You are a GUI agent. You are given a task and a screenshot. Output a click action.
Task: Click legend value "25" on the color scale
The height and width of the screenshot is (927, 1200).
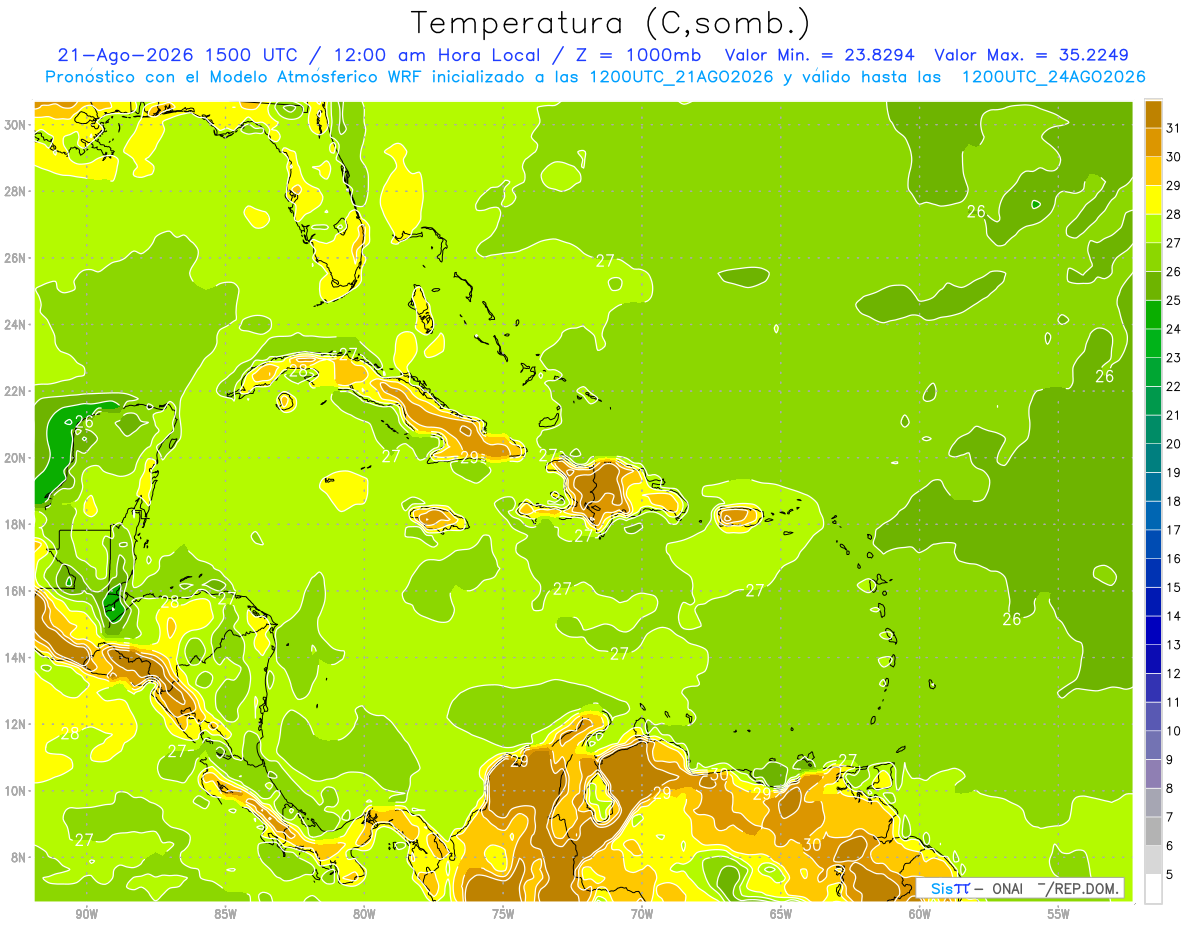(1174, 301)
